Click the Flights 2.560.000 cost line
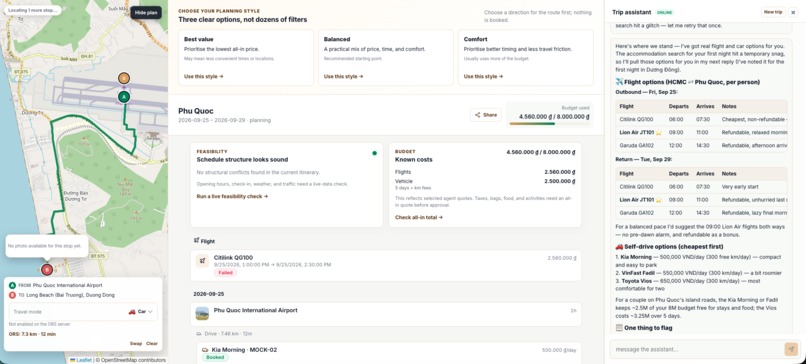Viewport: 806px width, 364px height. [x=485, y=172]
